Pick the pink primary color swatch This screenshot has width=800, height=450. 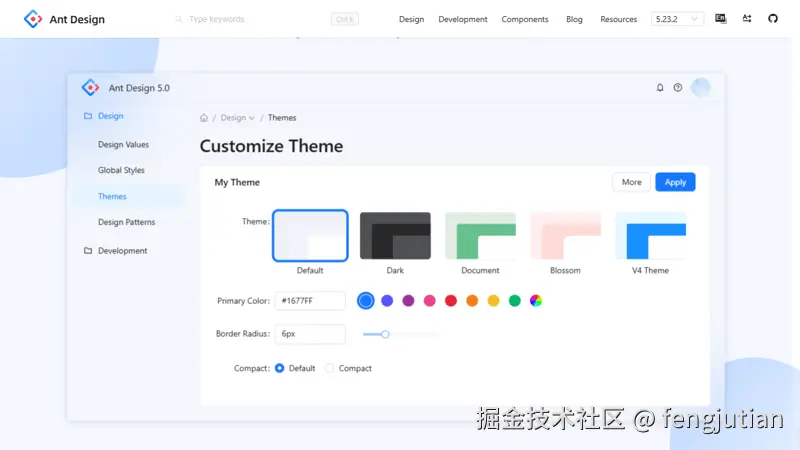(x=430, y=301)
